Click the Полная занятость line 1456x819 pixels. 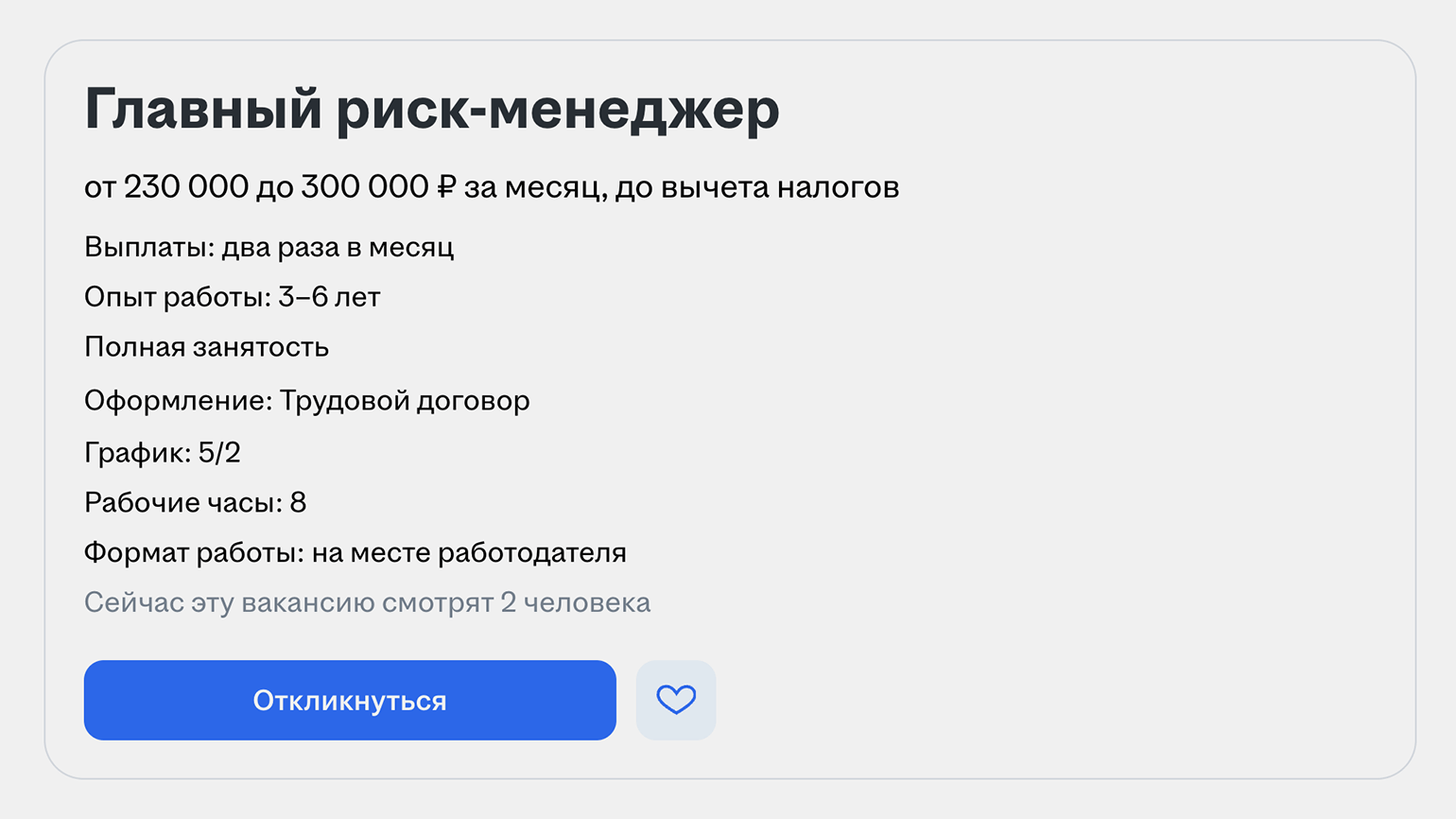206,348
